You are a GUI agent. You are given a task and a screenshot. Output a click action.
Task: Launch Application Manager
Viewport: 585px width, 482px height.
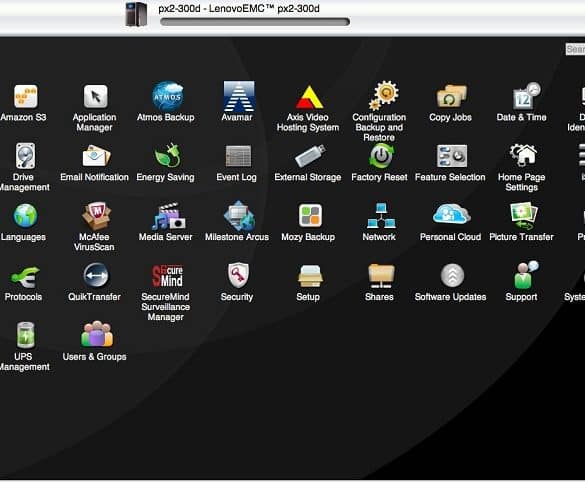coord(95,96)
